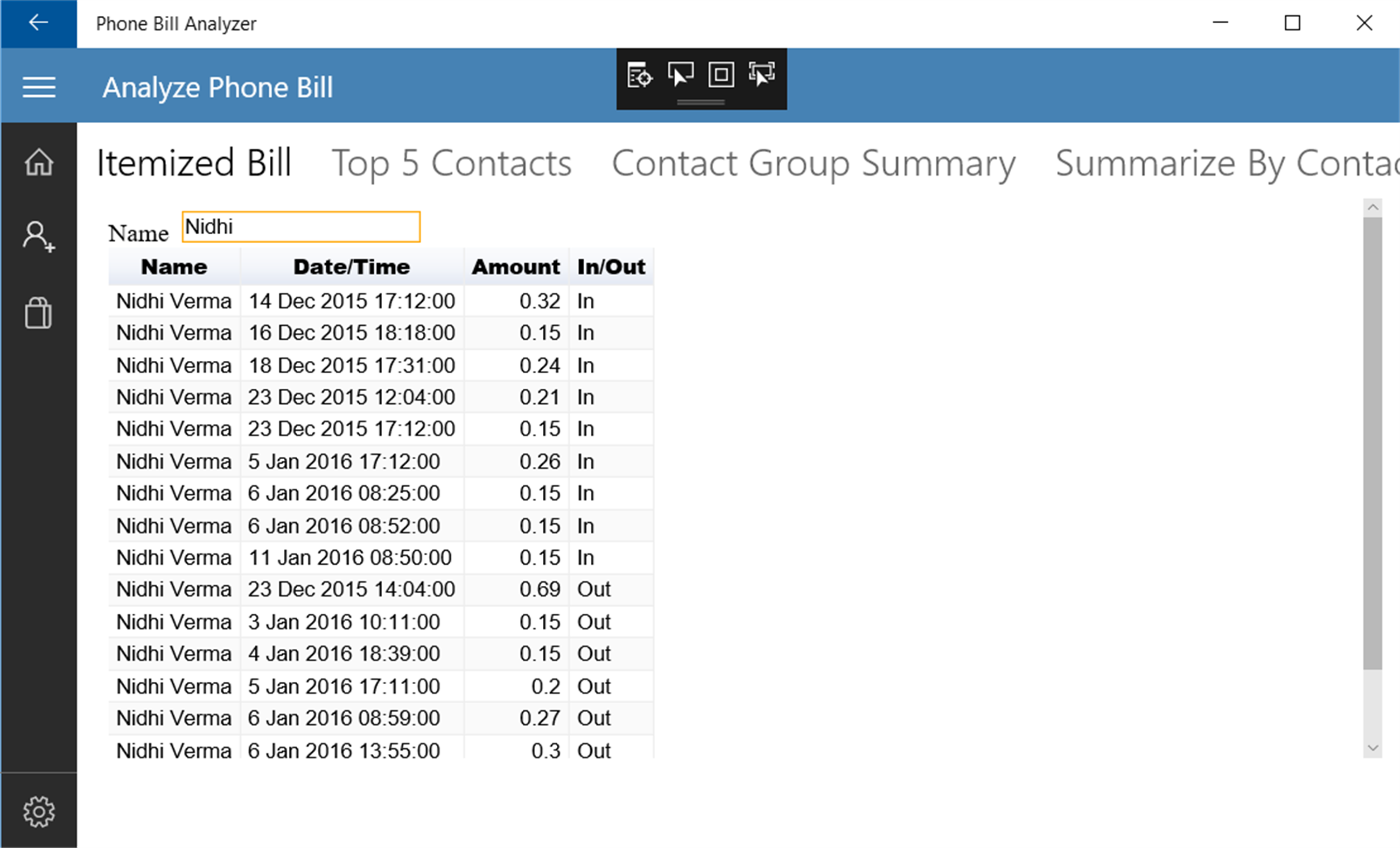Click the Name filter text field
The image size is (1400, 848).
click(x=301, y=227)
